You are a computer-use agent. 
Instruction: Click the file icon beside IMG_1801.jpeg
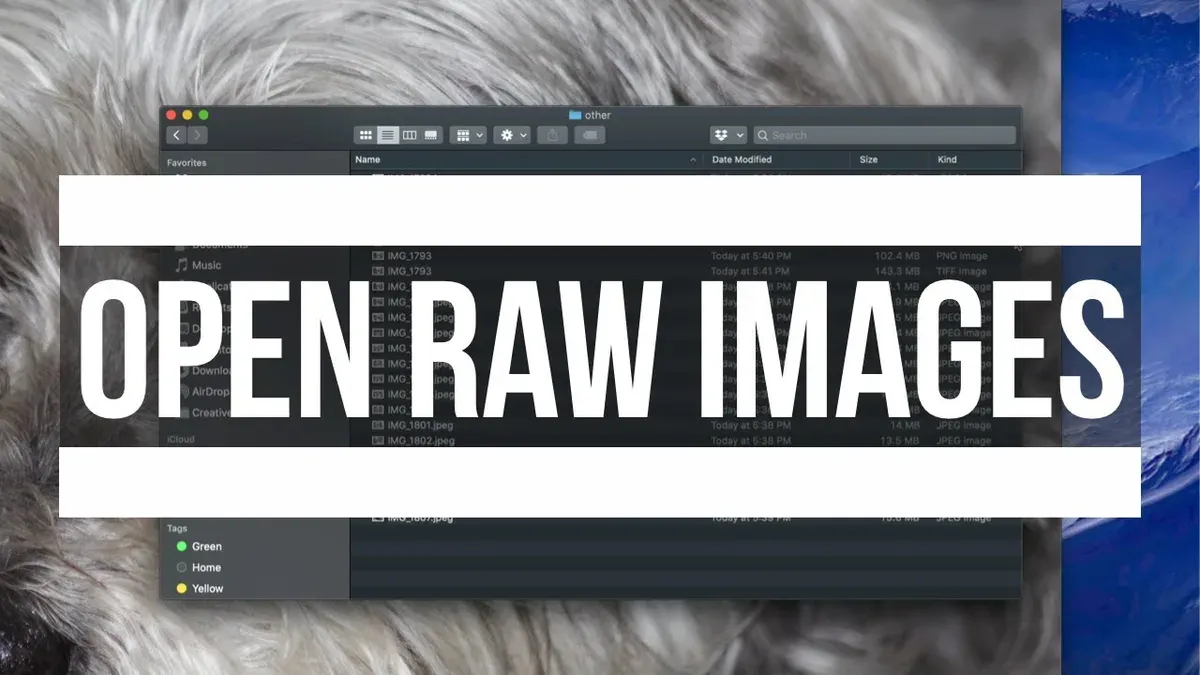[377, 425]
